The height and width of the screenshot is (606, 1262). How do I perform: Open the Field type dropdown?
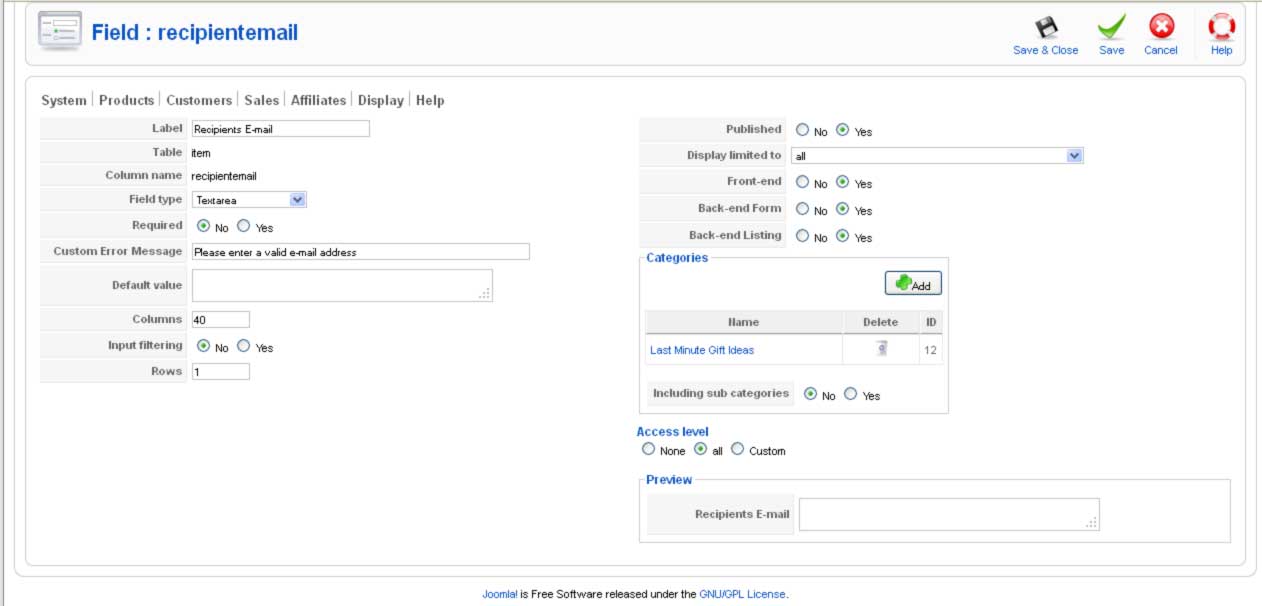click(249, 199)
